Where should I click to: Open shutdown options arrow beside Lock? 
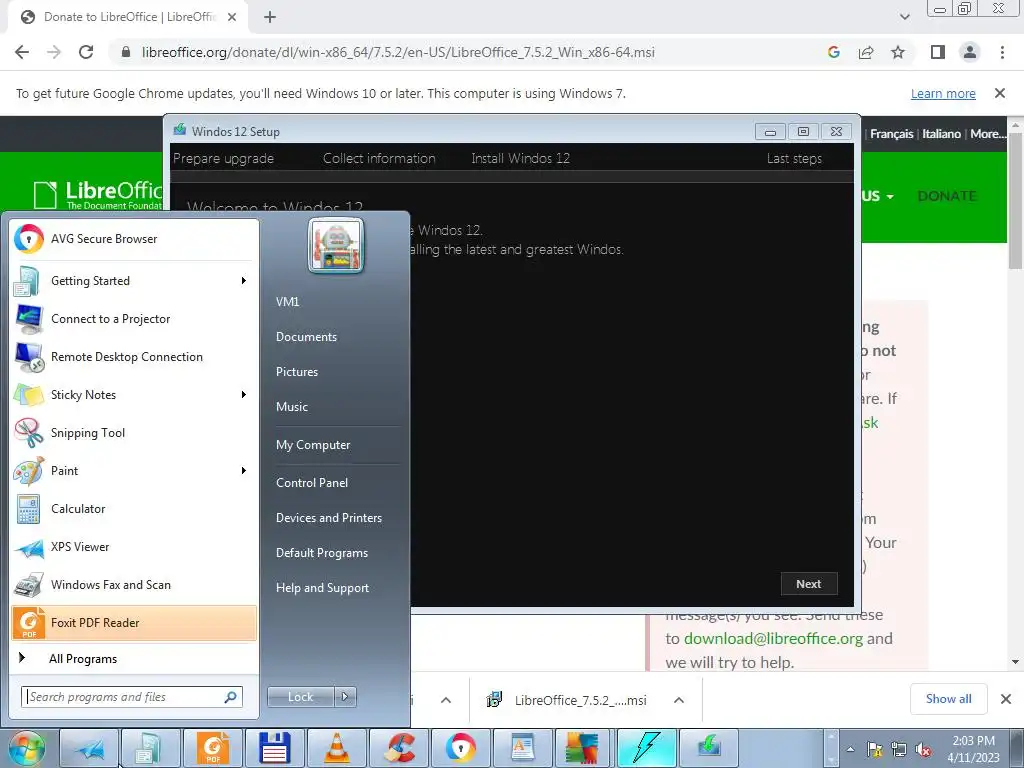(345, 697)
